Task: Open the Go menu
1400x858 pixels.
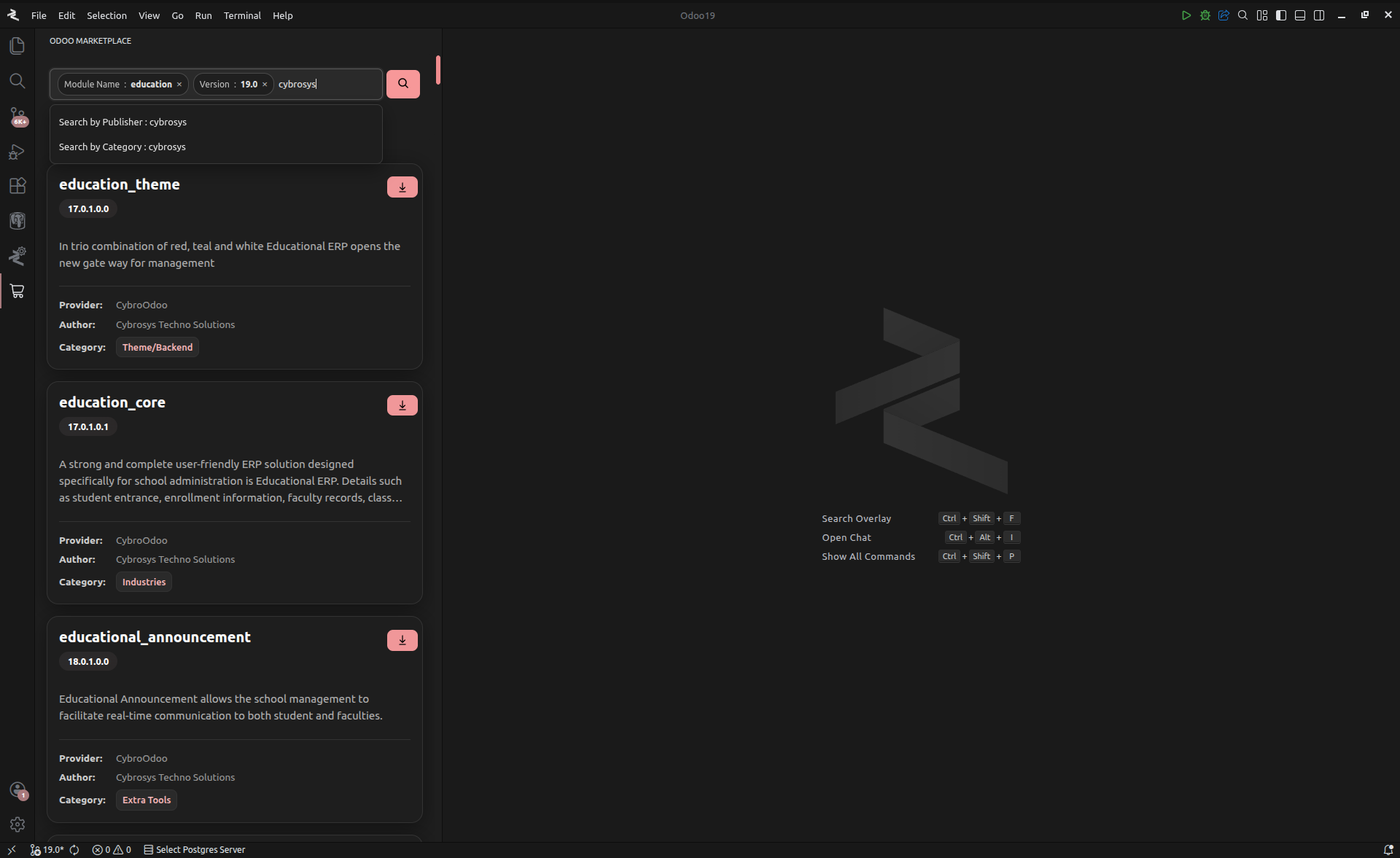Action: 177,15
